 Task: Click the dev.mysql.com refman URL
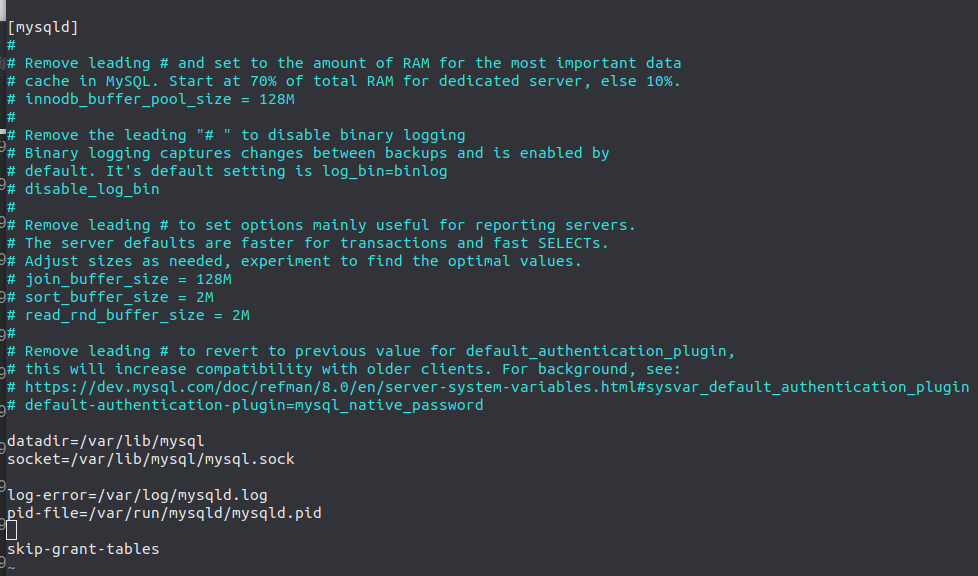(x=497, y=387)
